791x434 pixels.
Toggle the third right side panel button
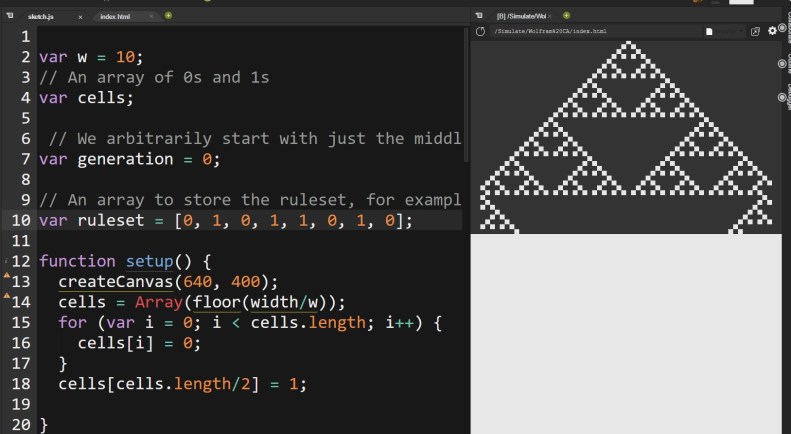tap(782, 97)
